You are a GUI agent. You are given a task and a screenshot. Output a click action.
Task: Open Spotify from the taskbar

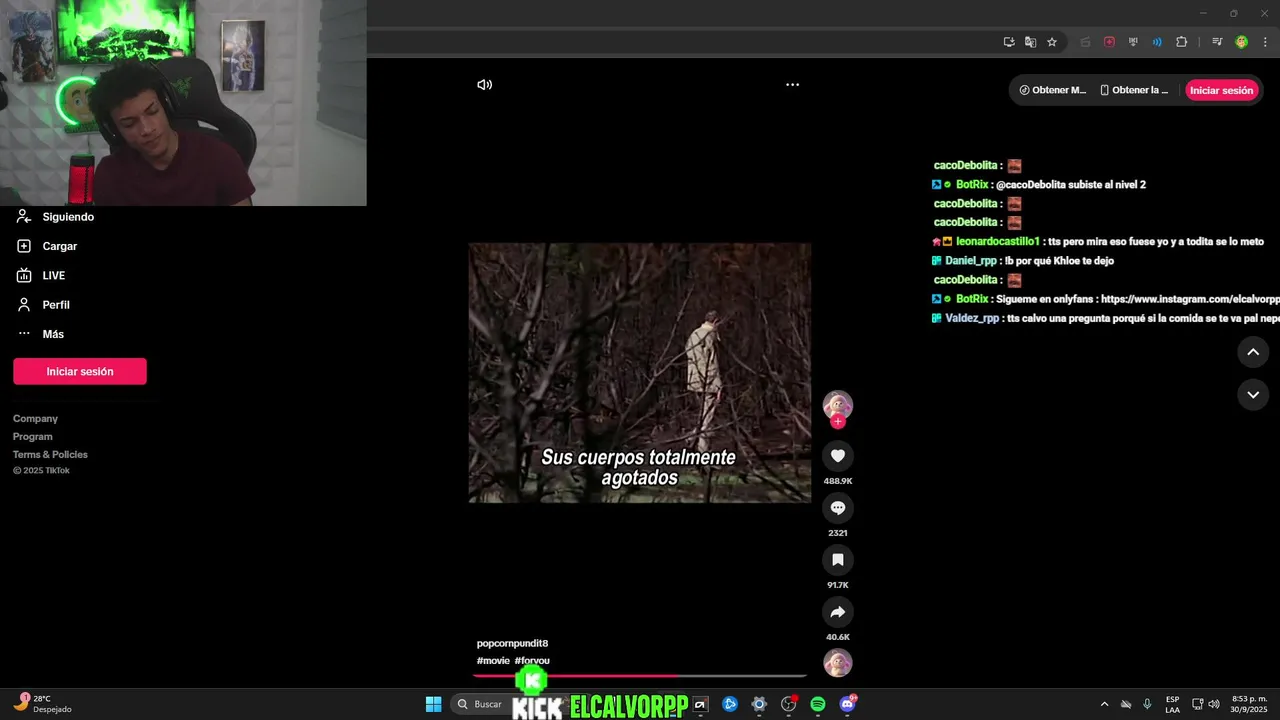(818, 704)
